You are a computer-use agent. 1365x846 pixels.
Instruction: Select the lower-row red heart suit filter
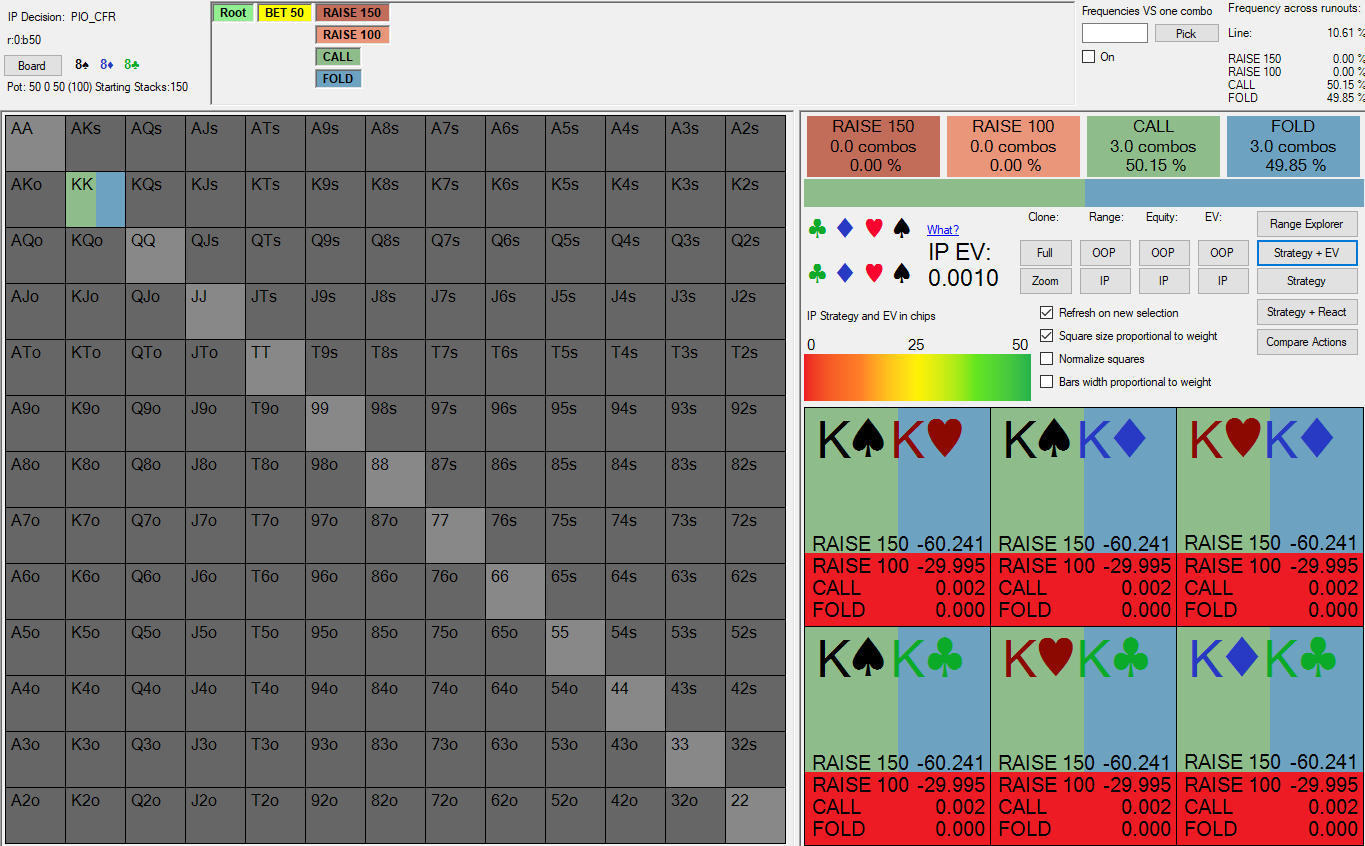(873, 272)
